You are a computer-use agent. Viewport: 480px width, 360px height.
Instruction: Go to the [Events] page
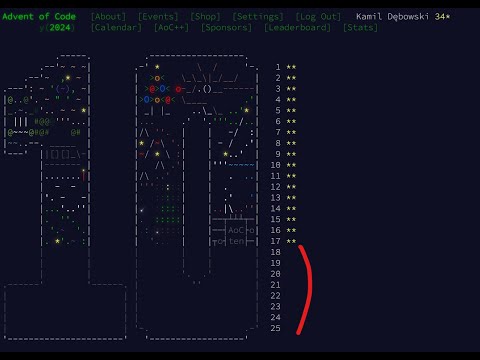[x=158, y=16]
